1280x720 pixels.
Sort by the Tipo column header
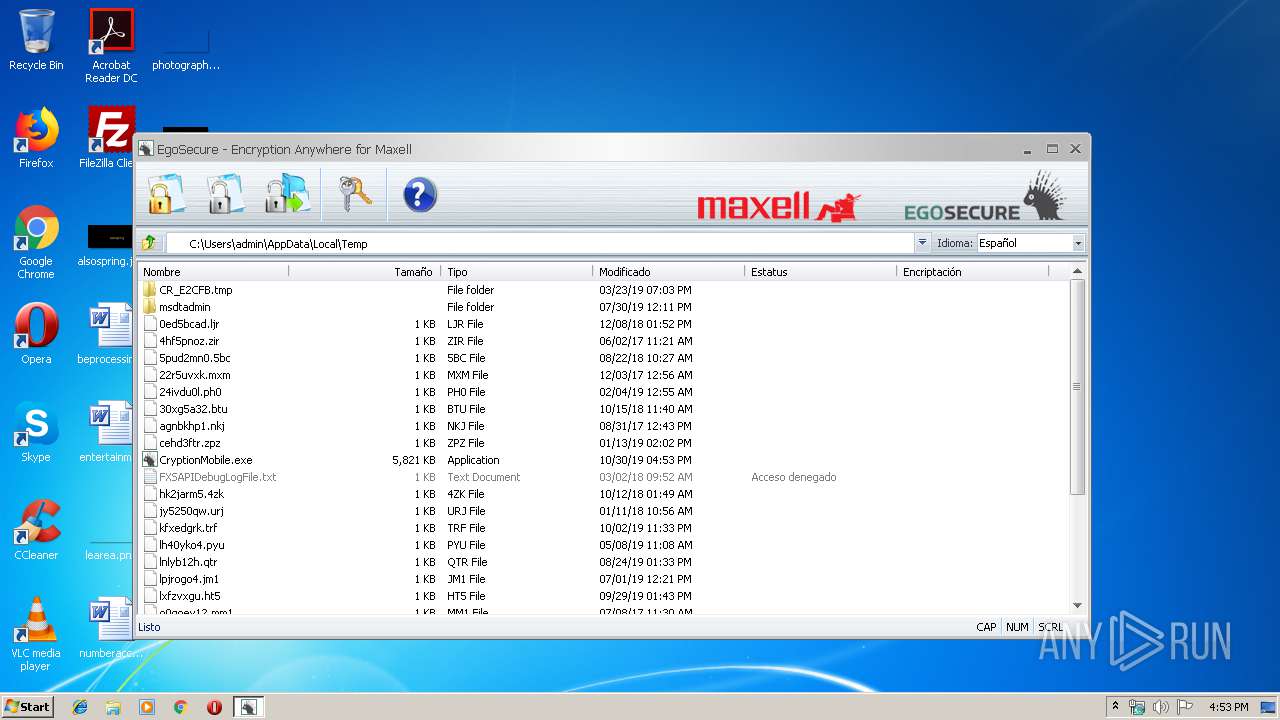coord(517,272)
